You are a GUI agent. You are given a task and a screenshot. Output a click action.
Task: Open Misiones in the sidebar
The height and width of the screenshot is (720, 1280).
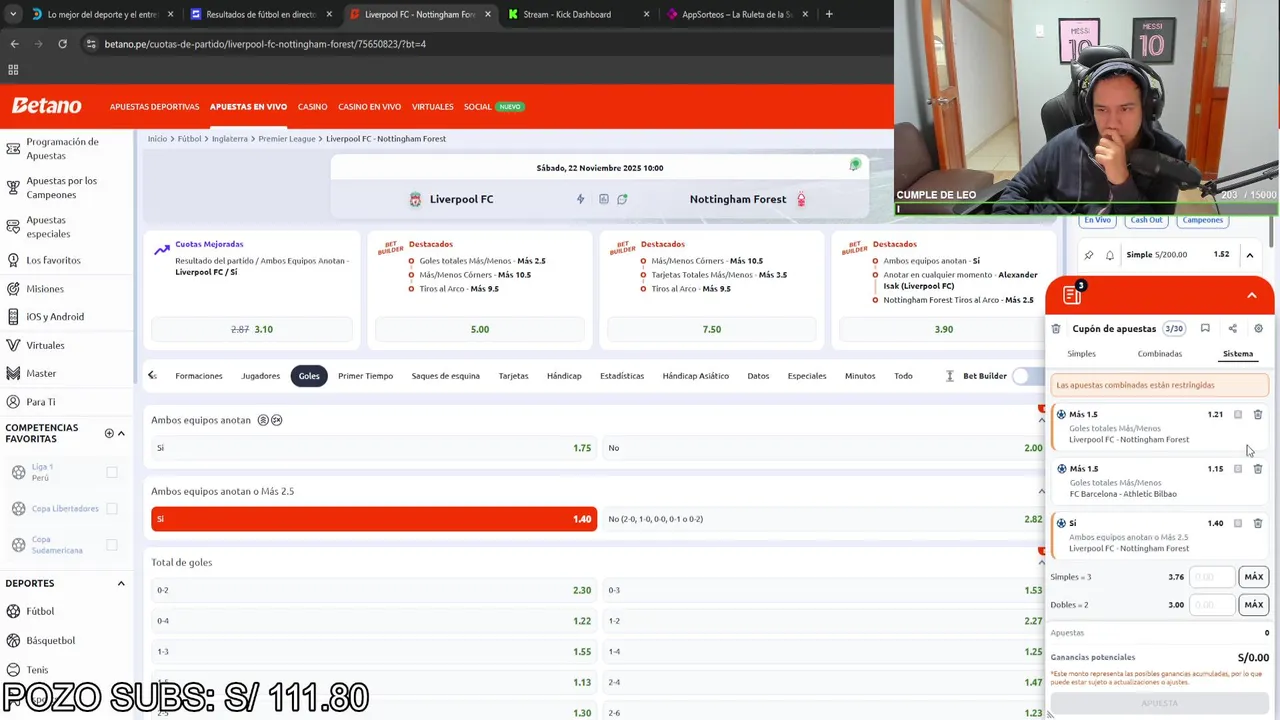point(45,289)
